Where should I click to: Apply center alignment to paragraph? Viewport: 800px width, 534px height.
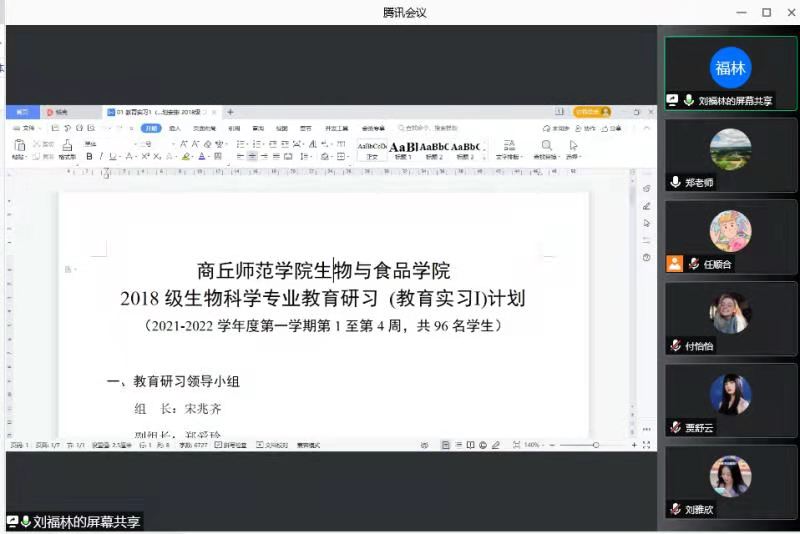(x=252, y=157)
